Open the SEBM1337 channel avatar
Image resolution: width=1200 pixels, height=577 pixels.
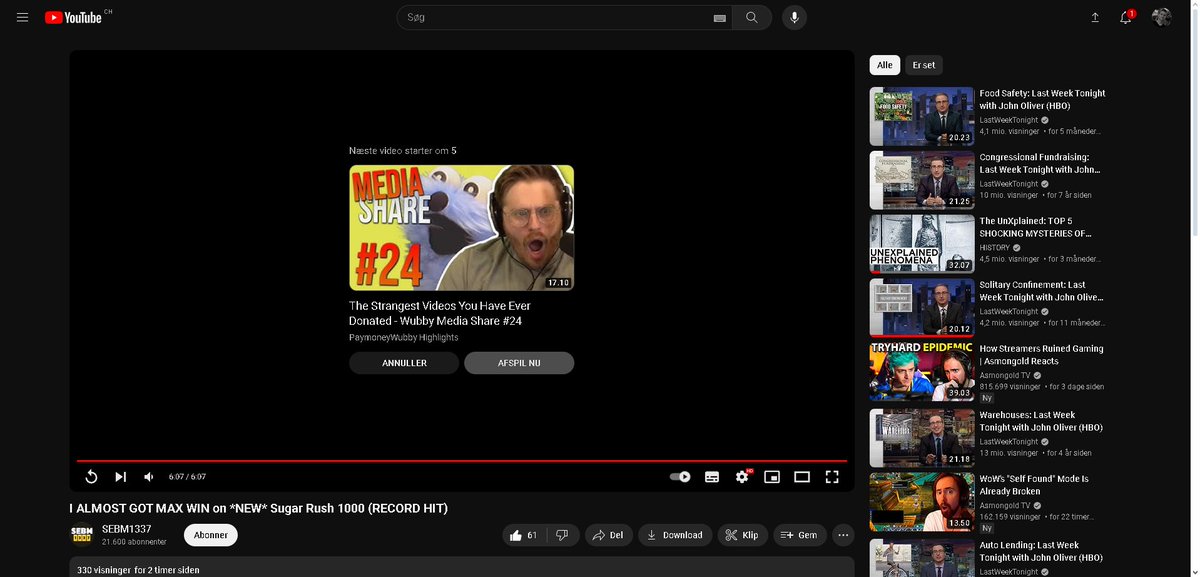tap(82, 535)
